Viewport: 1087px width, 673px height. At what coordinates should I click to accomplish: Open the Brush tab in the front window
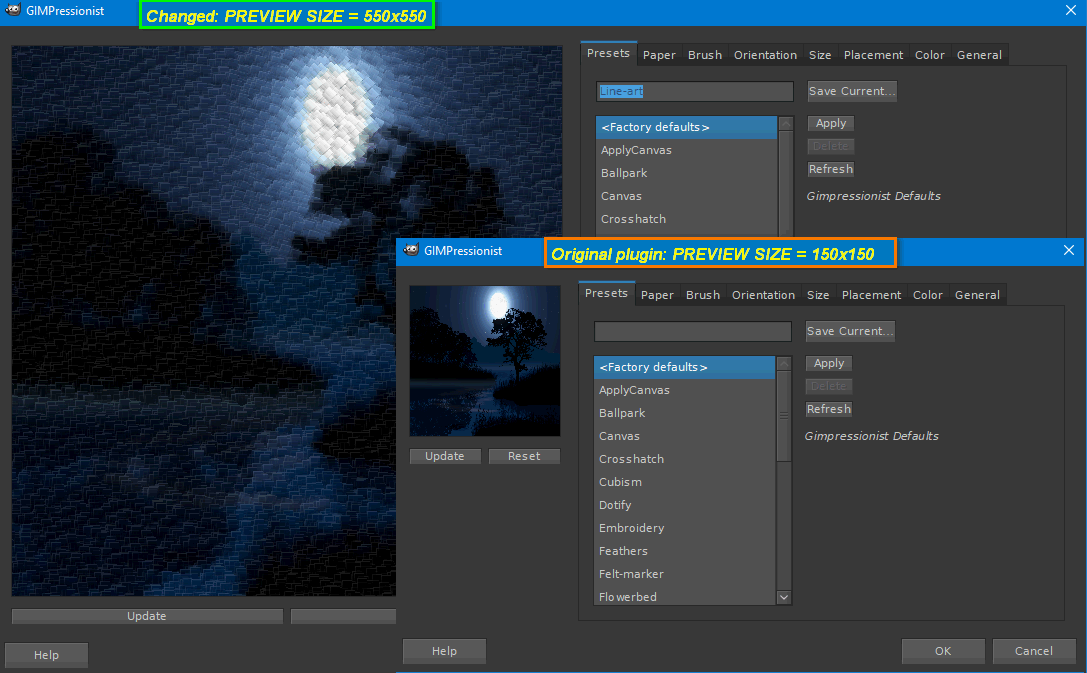pyautogui.click(x=702, y=295)
